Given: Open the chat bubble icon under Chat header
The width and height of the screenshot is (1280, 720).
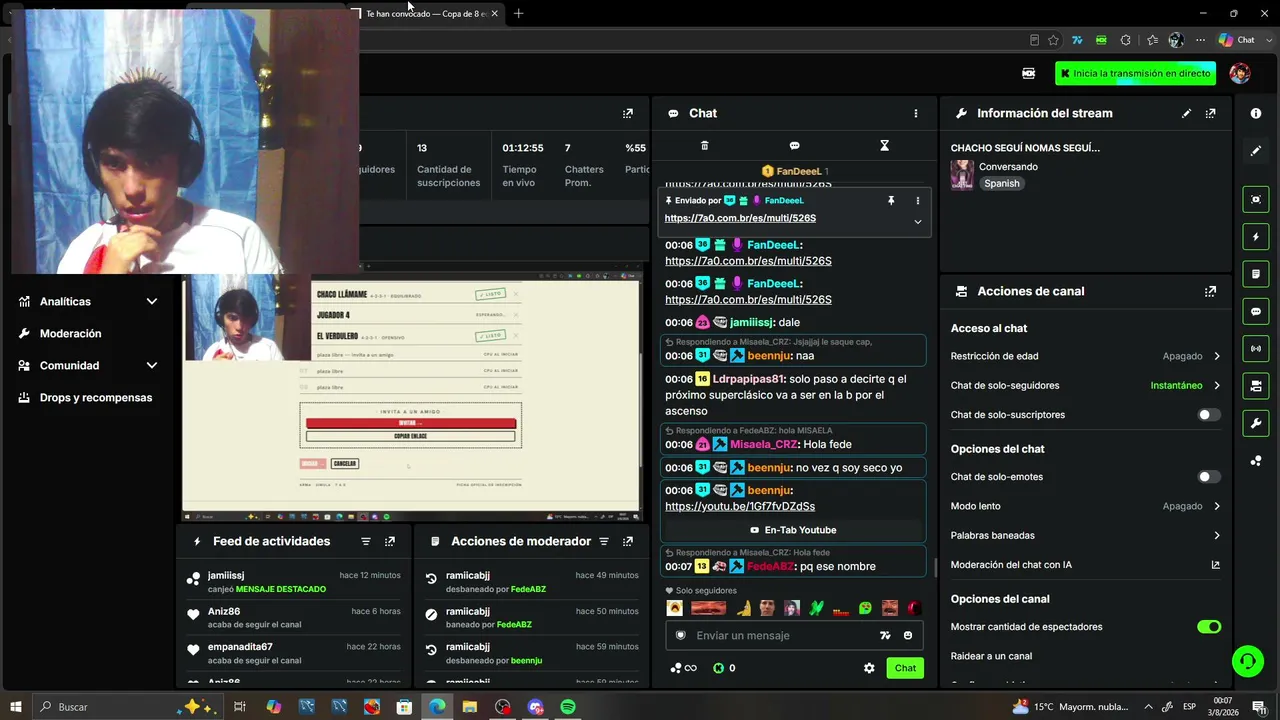Looking at the screenshot, I should 794,146.
